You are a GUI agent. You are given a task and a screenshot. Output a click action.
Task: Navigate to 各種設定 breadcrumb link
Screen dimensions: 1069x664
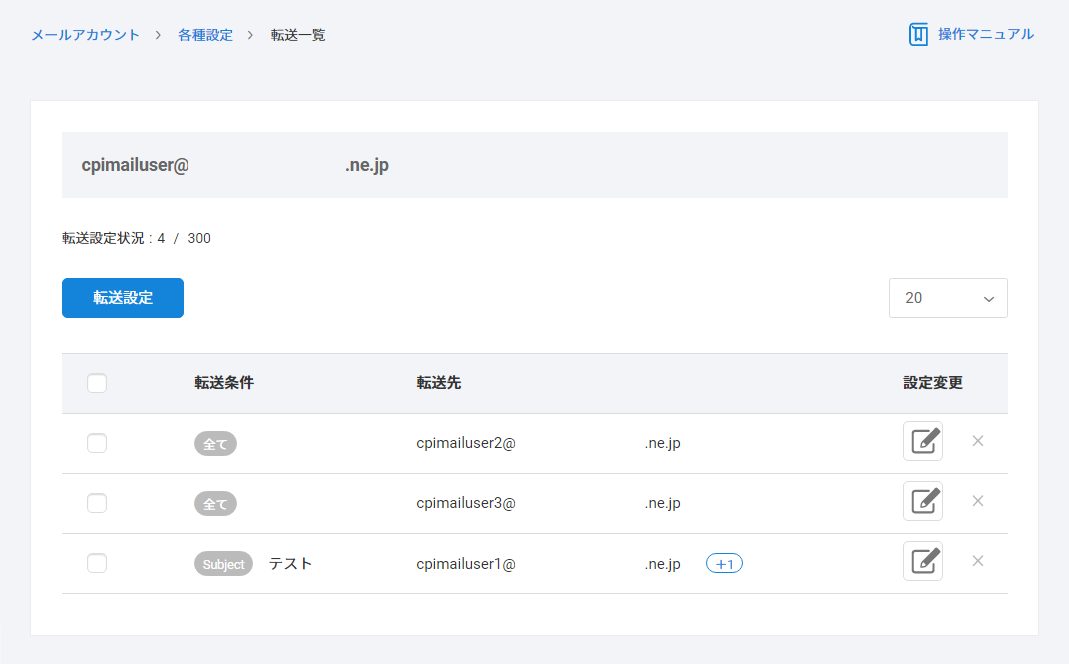pyautogui.click(x=205, y=35)
